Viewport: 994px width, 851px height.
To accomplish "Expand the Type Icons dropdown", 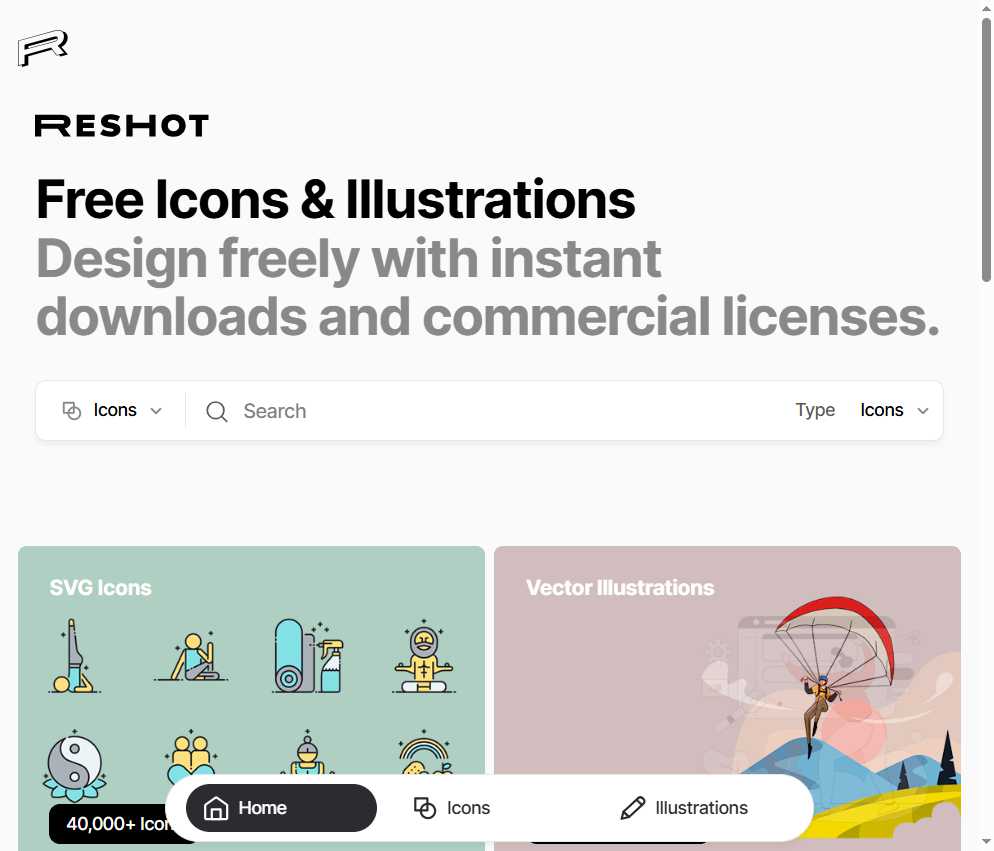I will [x=894, y=410].
